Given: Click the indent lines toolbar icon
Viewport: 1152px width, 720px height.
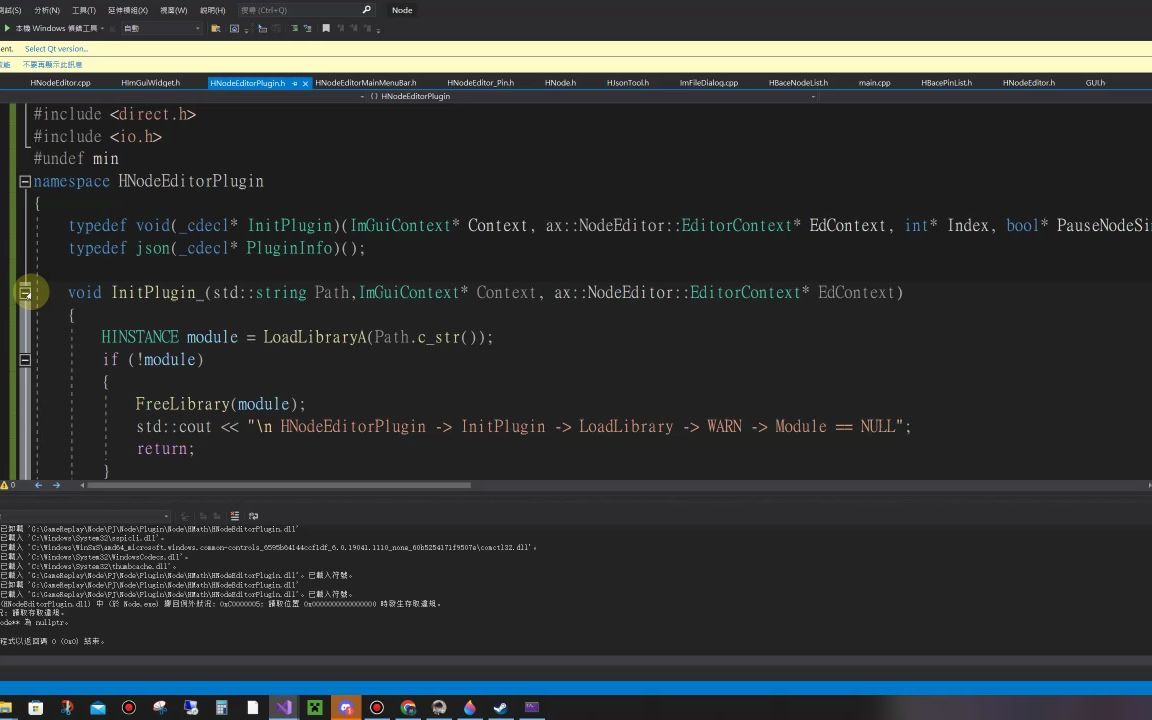Looking at the screenshot, I should coord(262,29).
